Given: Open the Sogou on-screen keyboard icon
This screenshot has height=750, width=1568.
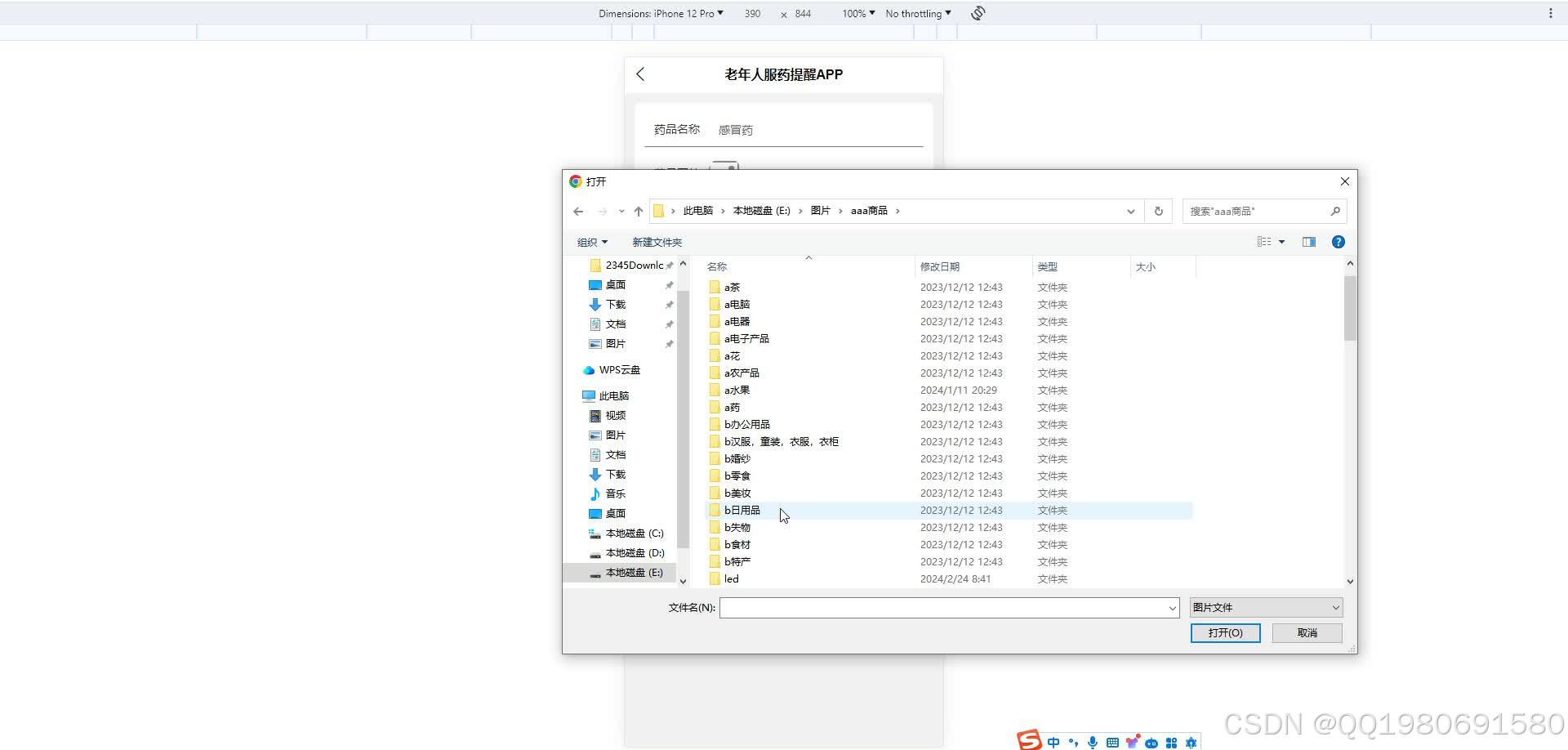Looking at the screenshot, I should pos(1112,742).
